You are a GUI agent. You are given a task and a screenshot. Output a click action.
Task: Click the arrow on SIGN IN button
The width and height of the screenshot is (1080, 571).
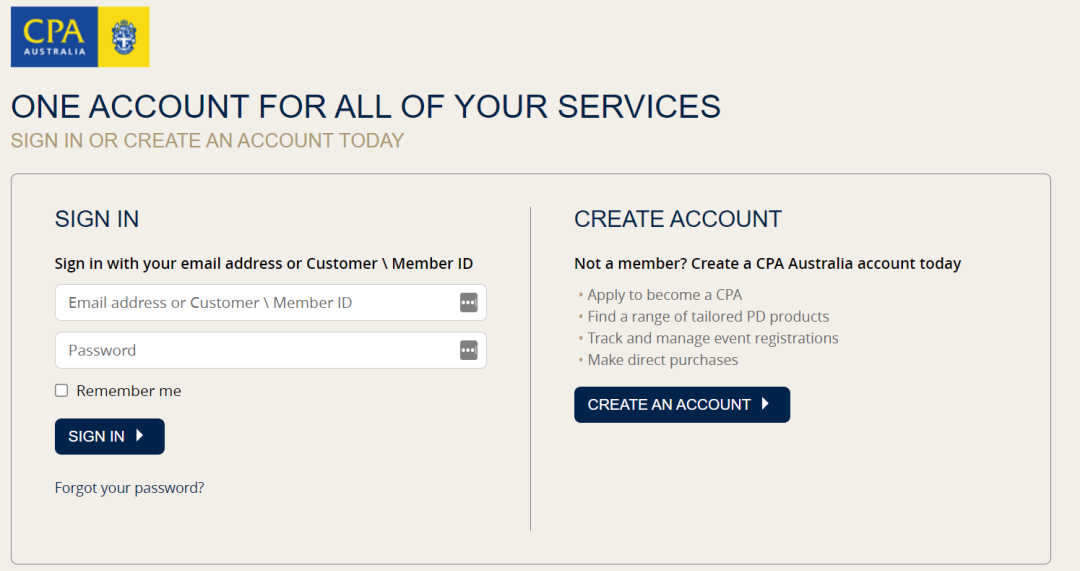coord(140,435)
